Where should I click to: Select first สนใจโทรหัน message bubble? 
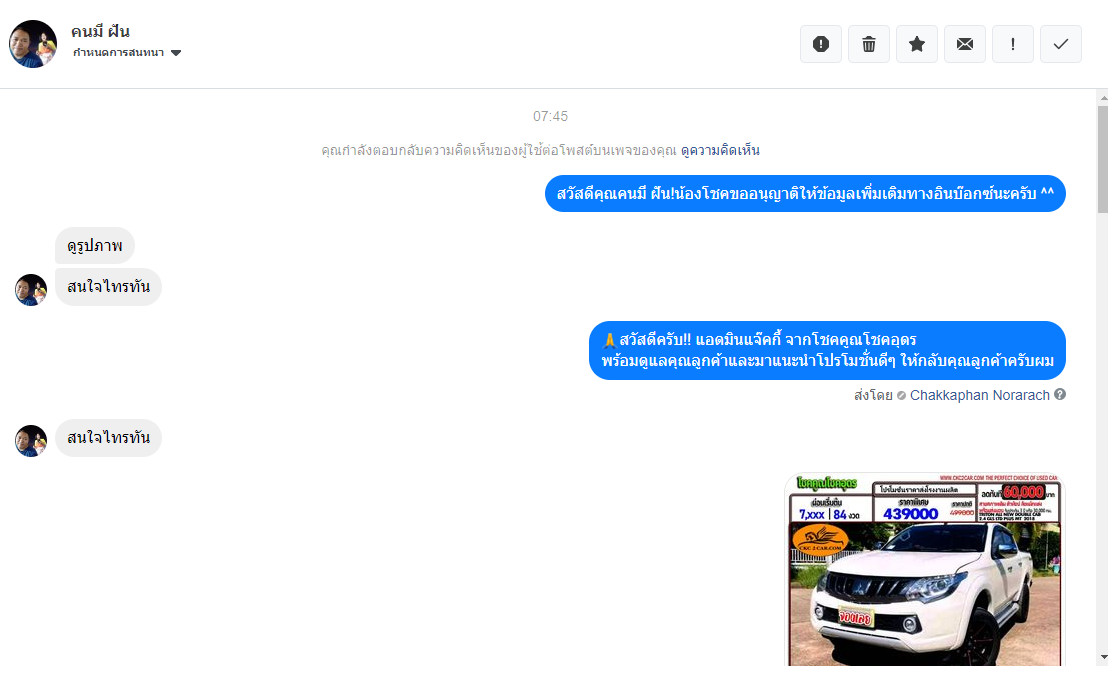coord(108,287)
